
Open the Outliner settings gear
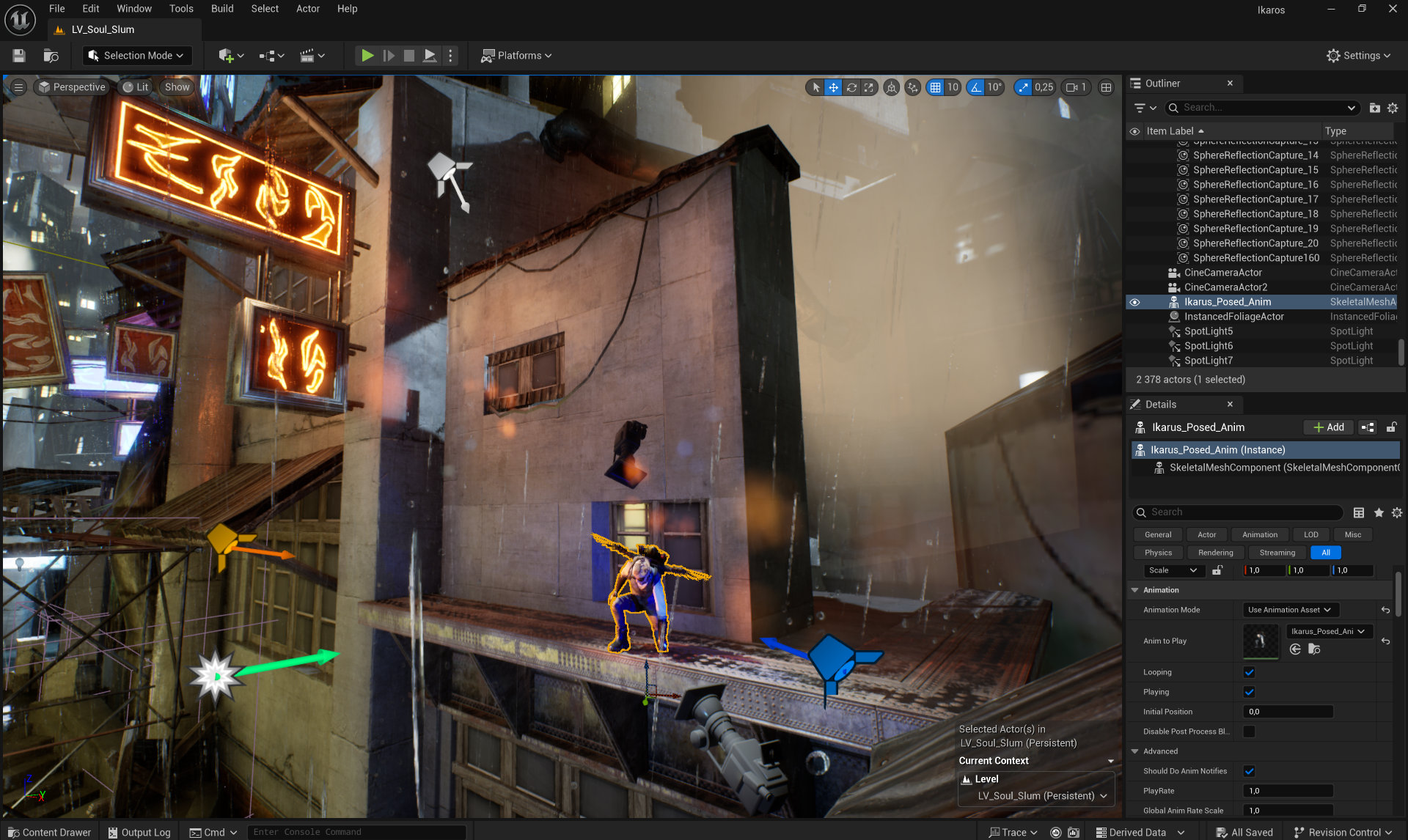coord(1393,108)
